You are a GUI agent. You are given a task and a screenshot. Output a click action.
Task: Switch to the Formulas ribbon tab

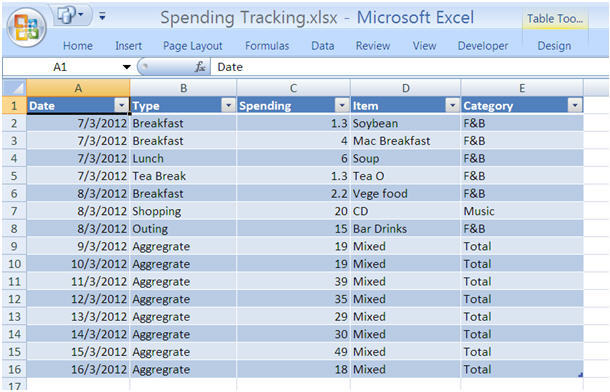click(267, 46)
